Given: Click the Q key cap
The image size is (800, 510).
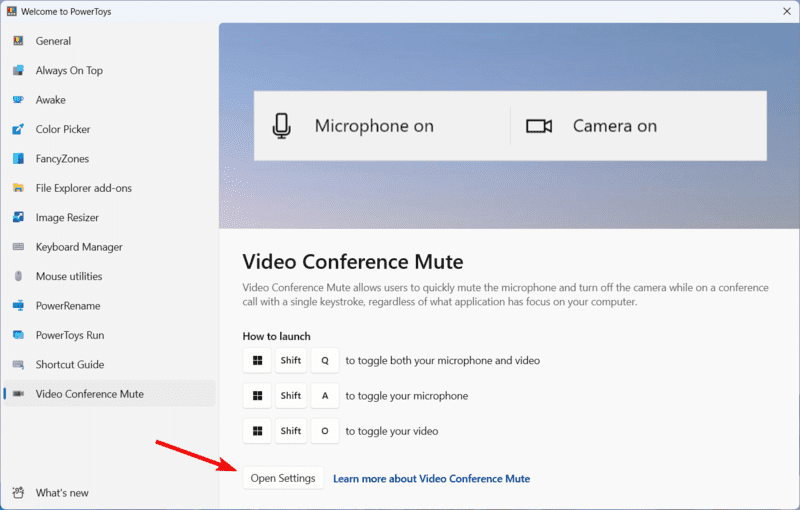Looking at the screenshot, I should pos(325,361).
